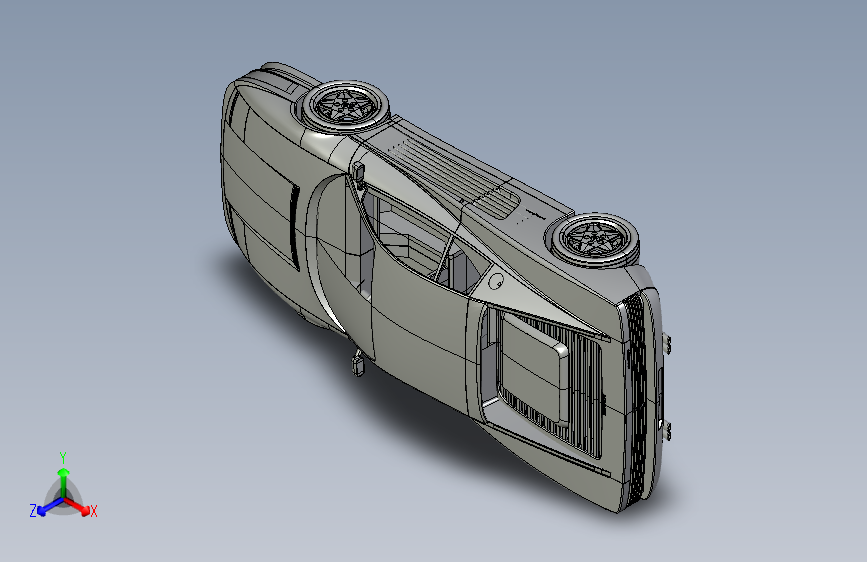Select the car wheel near the front grille

(595, 240)
